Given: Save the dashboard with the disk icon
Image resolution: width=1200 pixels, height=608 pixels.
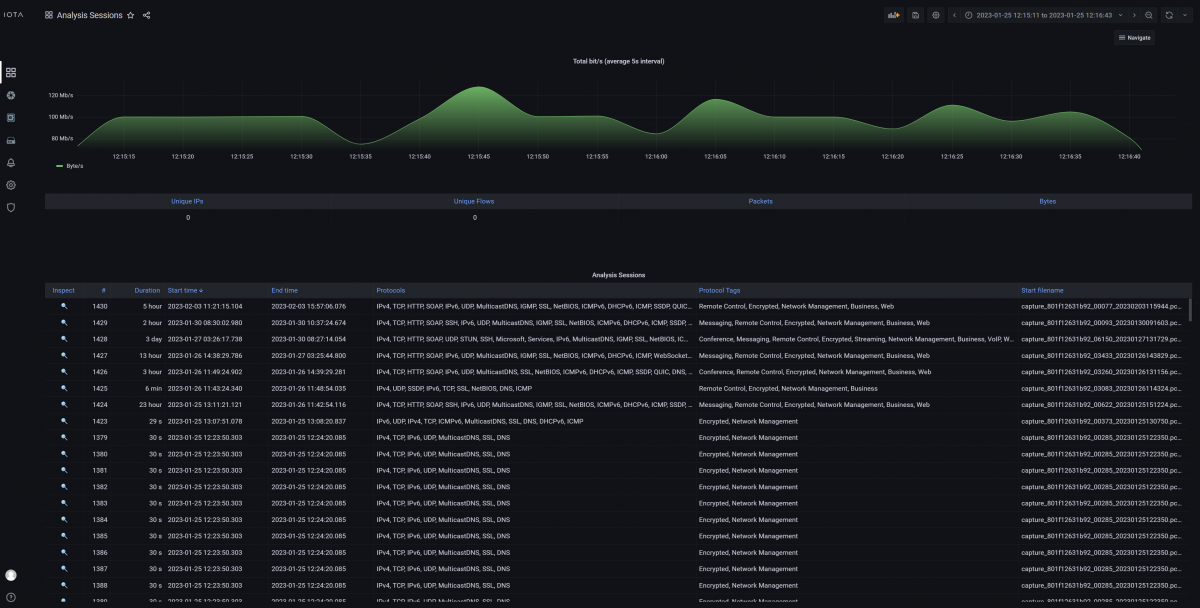Looking at the screenshot, I should point(915,15).
